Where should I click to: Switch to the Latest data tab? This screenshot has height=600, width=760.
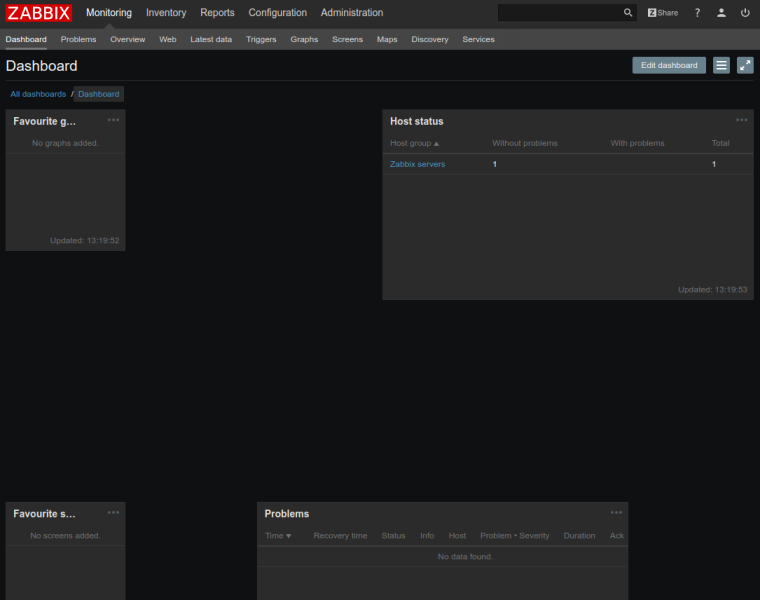(x=211, y=39)
